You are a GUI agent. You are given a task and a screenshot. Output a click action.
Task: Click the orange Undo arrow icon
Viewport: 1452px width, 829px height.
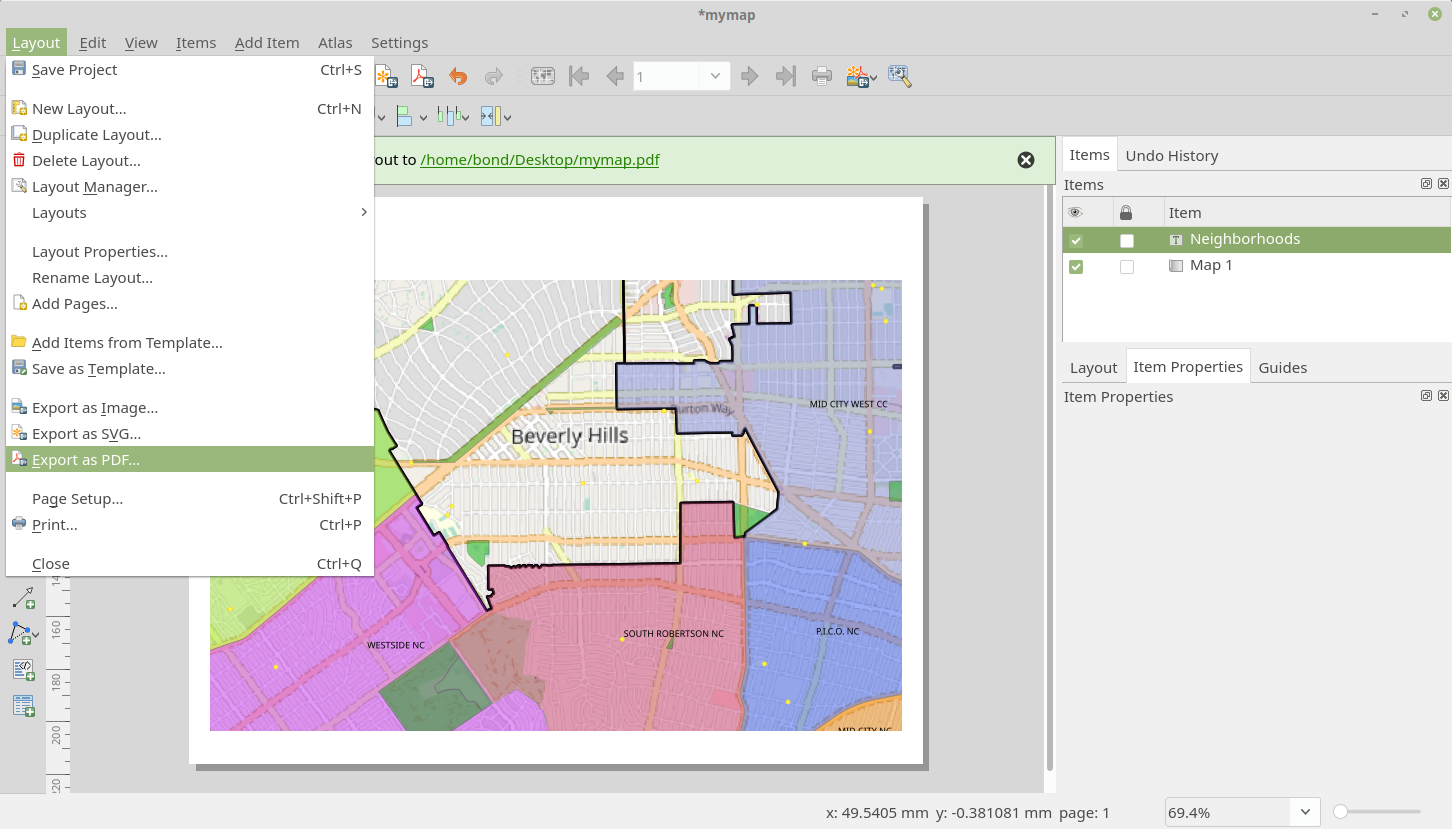click(x=458, y=77)
